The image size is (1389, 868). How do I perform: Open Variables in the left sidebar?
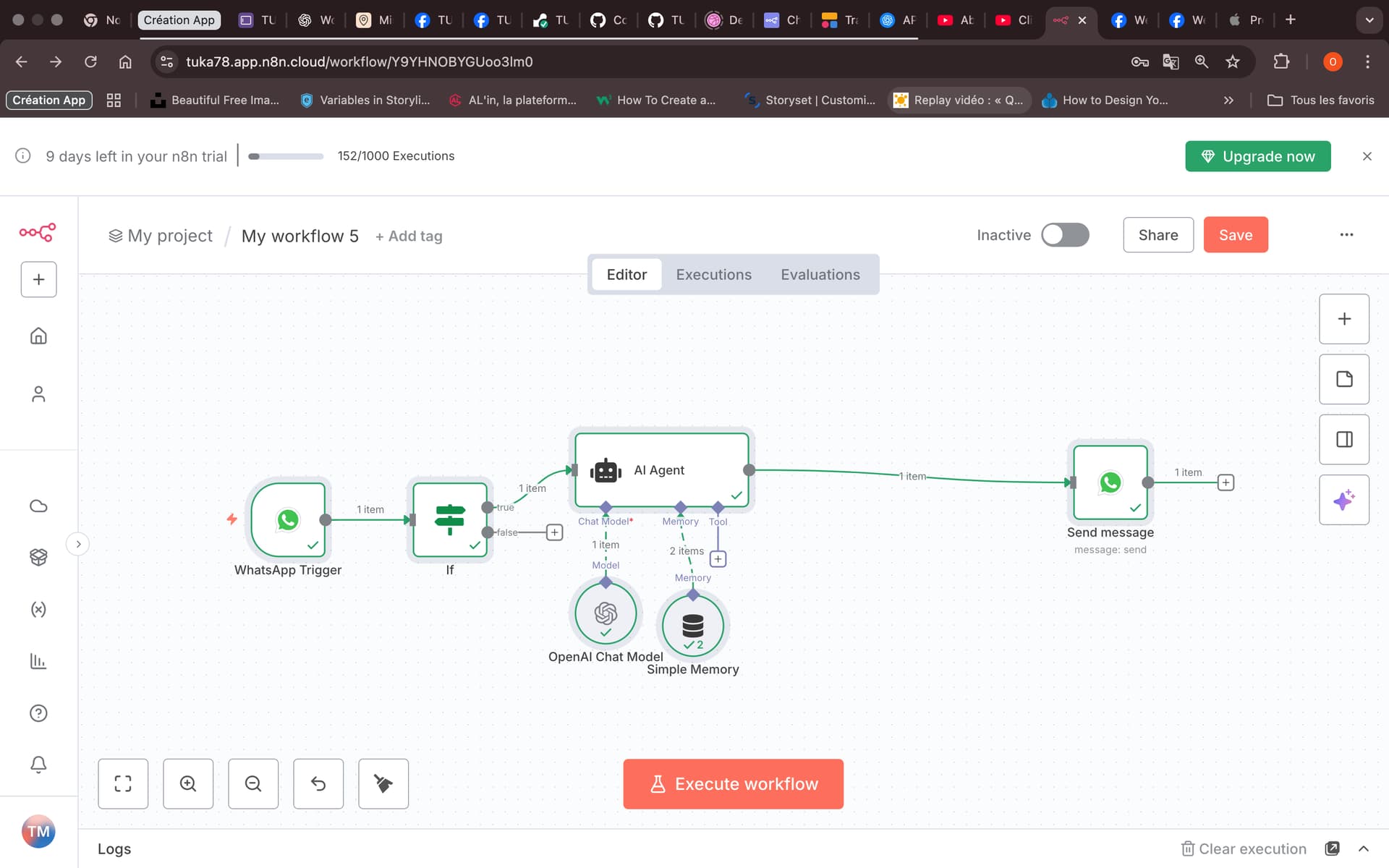[38, 609]
